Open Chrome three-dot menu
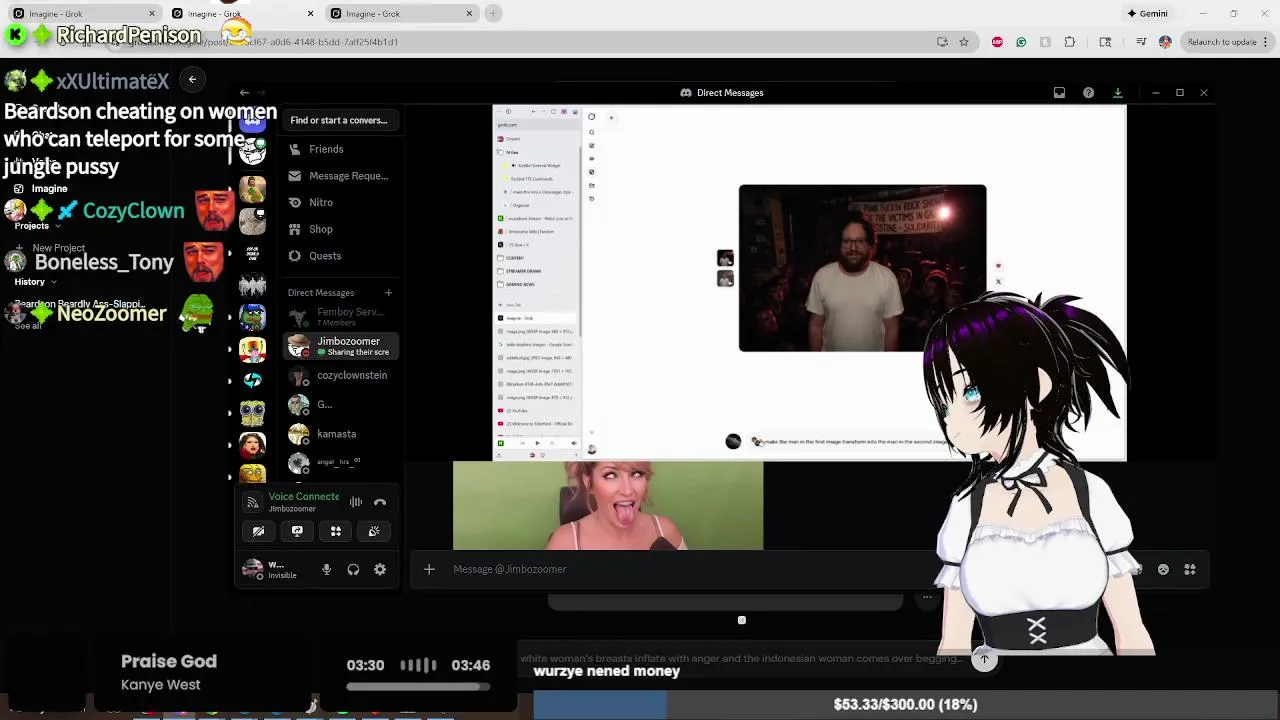 (1267, 42)
